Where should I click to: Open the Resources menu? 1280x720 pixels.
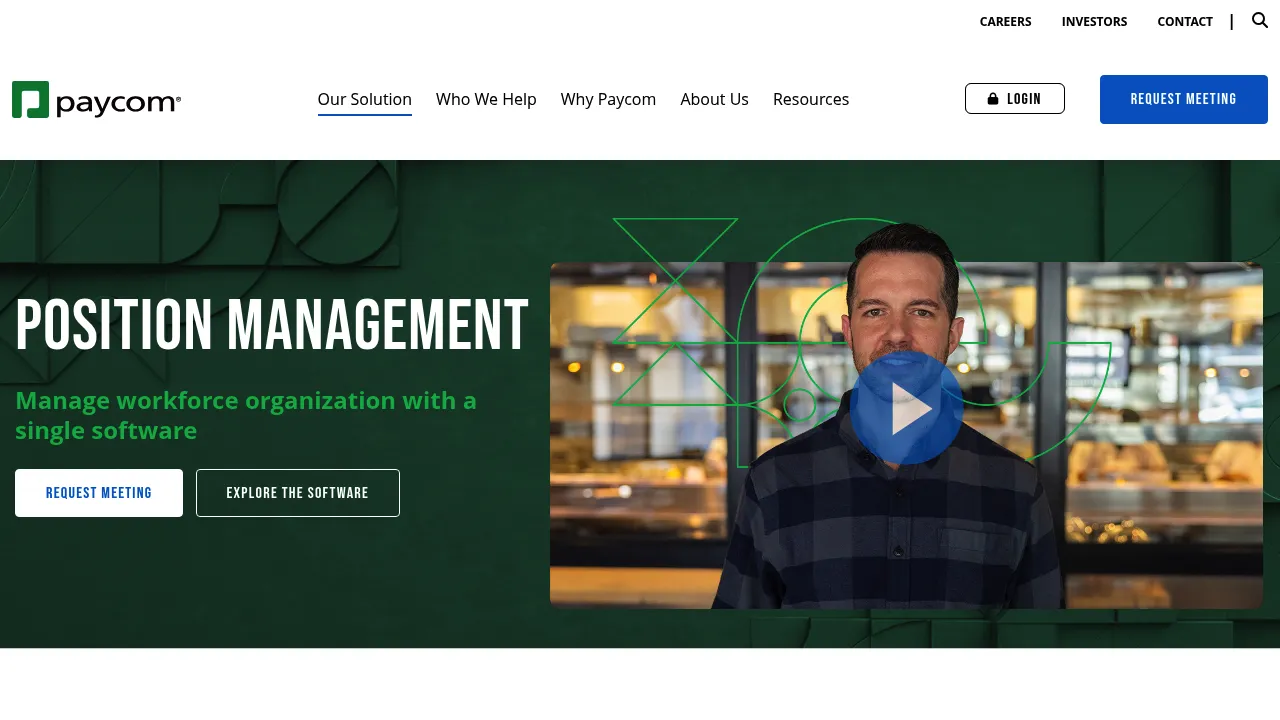(x=811, y=99)
